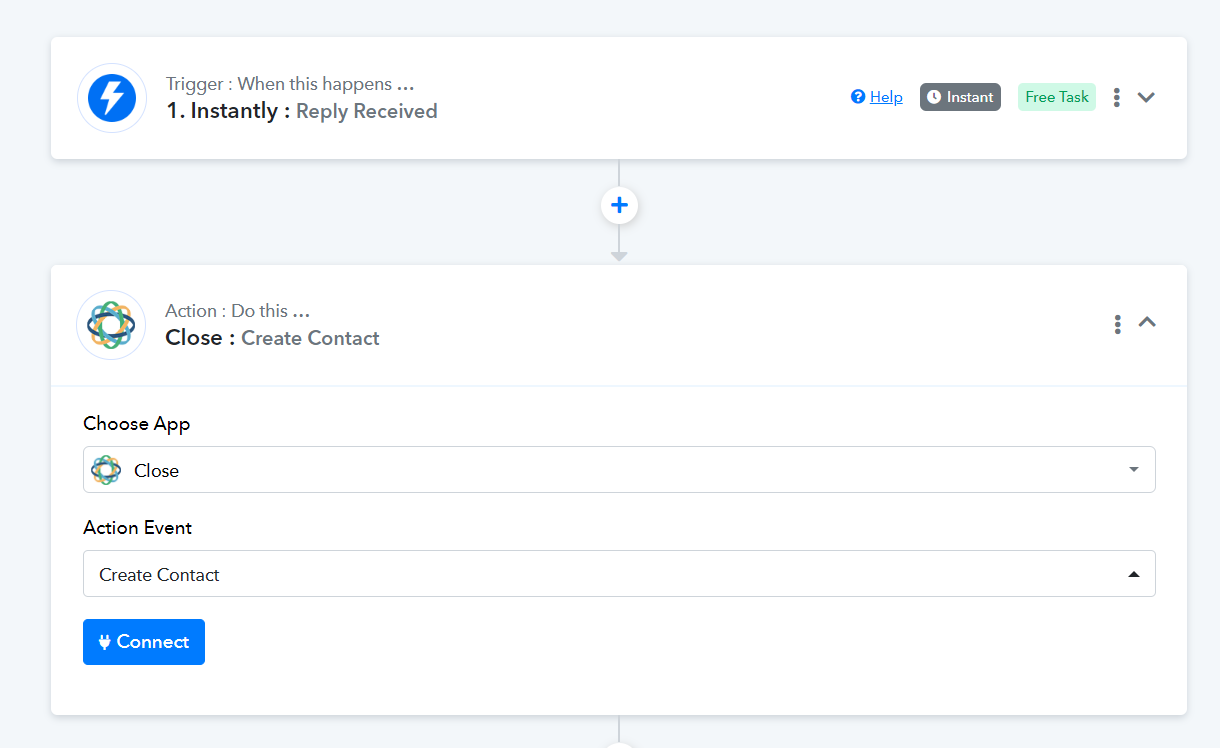Click the small Close logo inside Choose App field
This screenshot has width=1220, height=748.
(x=106, y=470)
